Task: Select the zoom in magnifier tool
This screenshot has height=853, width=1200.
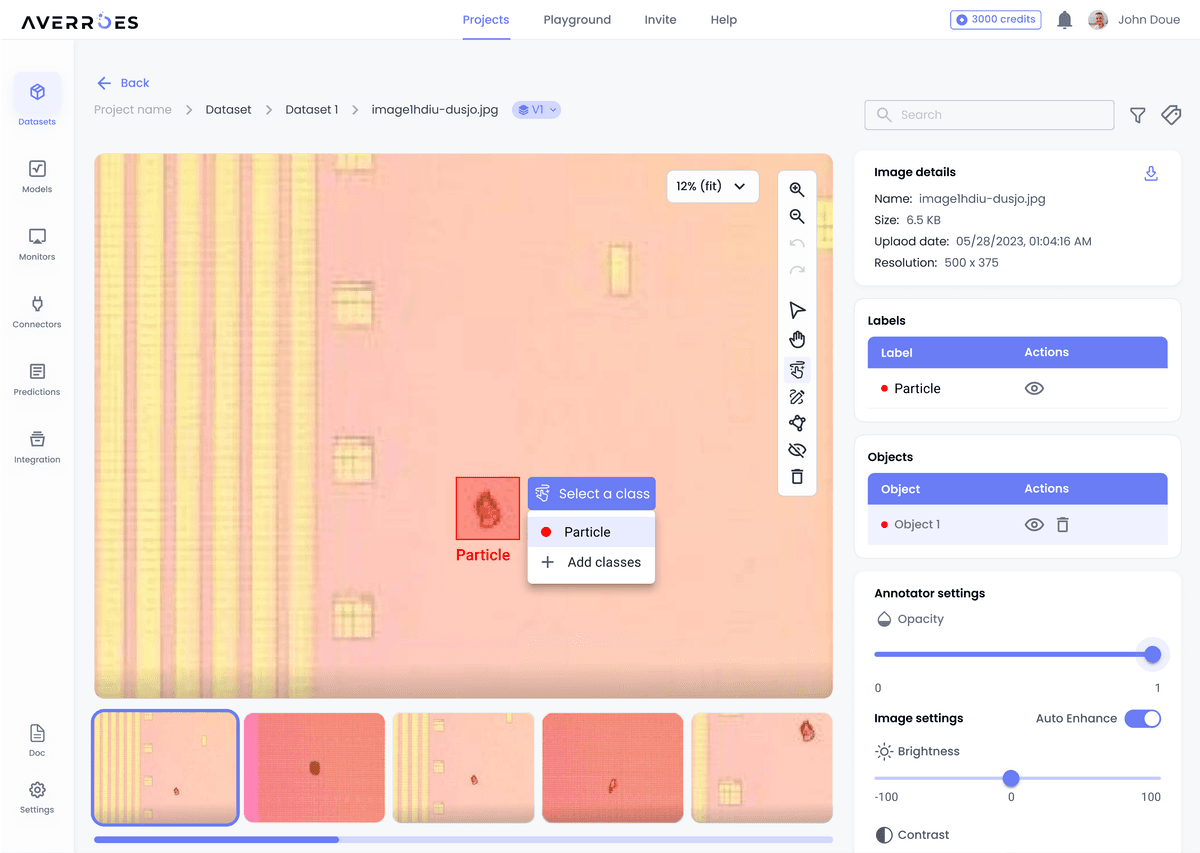Action: [797, 189]
